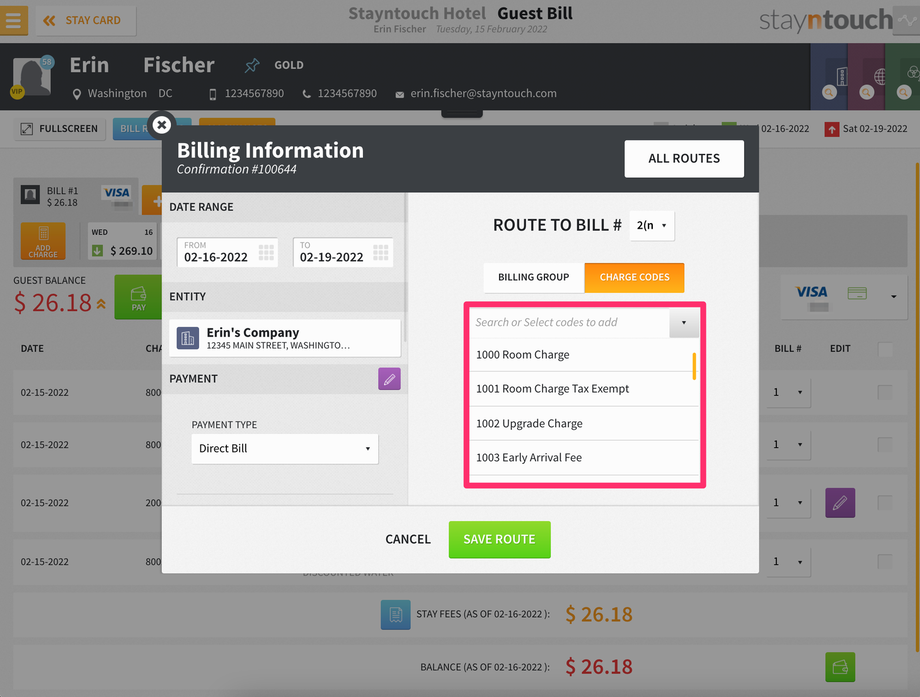Click the mobile phone icon
This screenshot has width=920, height=697.
212,94
